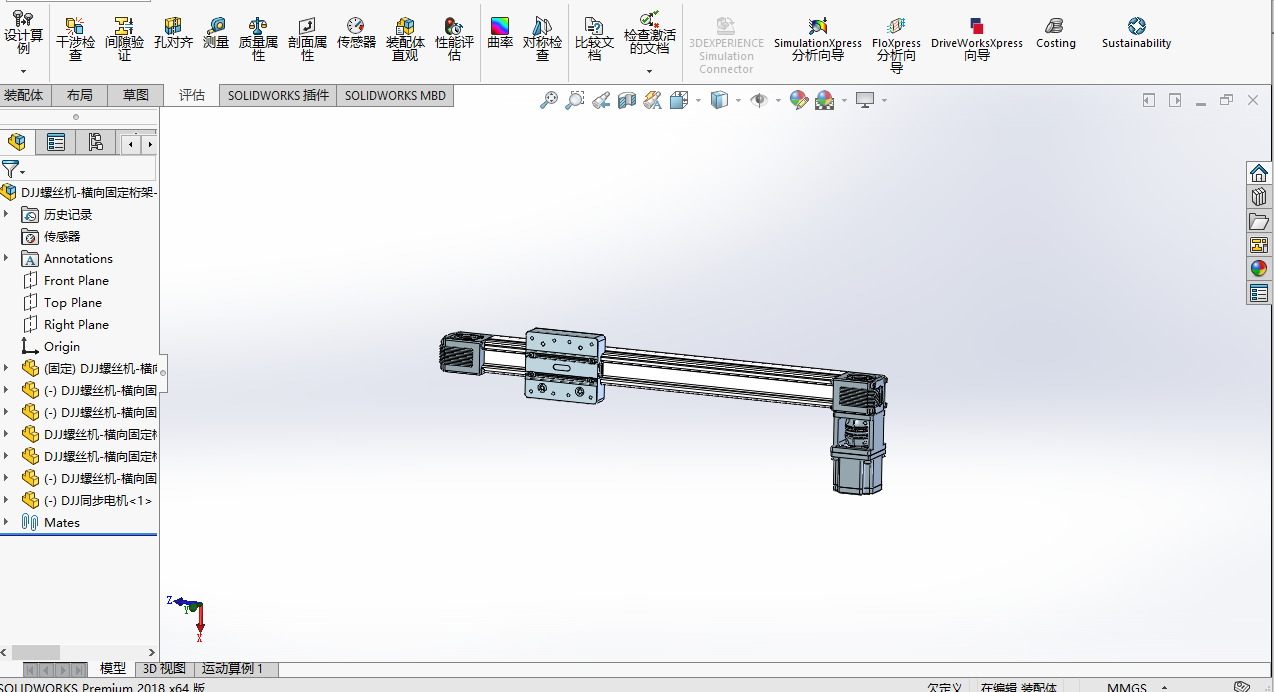Screen dimensions: 1274x692
Task: Switch to the ConfigurationManager tab
Action: pyautogui.click(x=95, y=142)
